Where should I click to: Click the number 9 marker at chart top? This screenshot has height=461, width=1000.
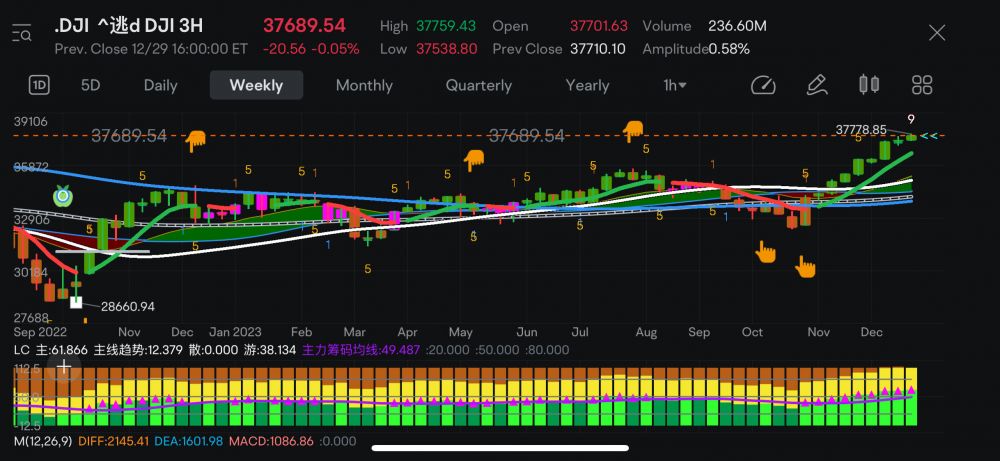click(x=911, y=119)
